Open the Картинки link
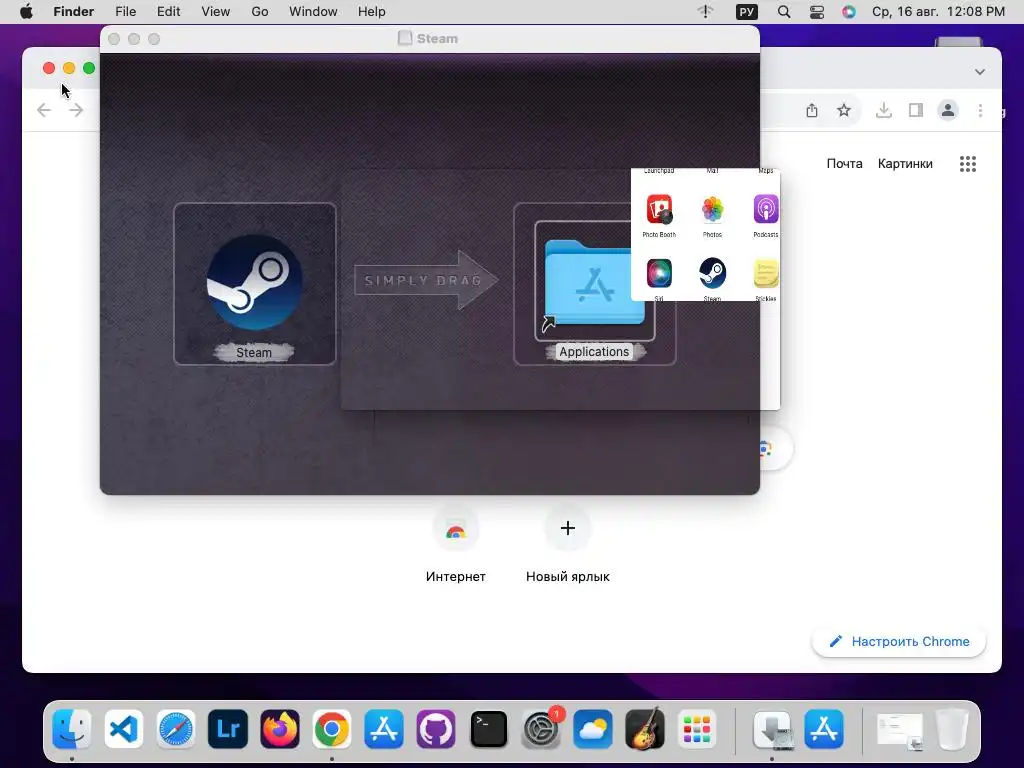This screenshot has width=1024, height=768. coord(905,164)
